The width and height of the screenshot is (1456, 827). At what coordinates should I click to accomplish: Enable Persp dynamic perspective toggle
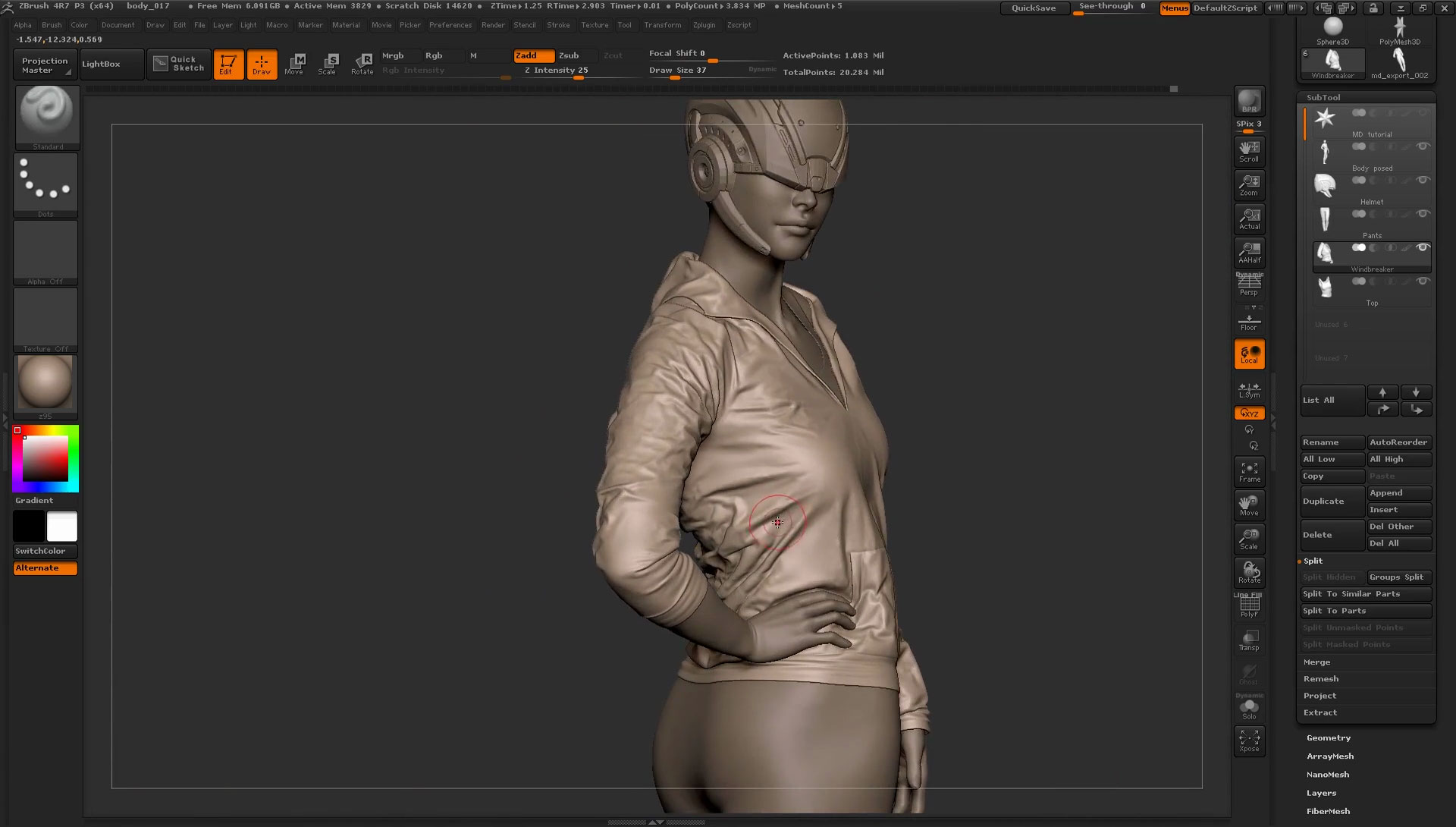[1249, 283]
